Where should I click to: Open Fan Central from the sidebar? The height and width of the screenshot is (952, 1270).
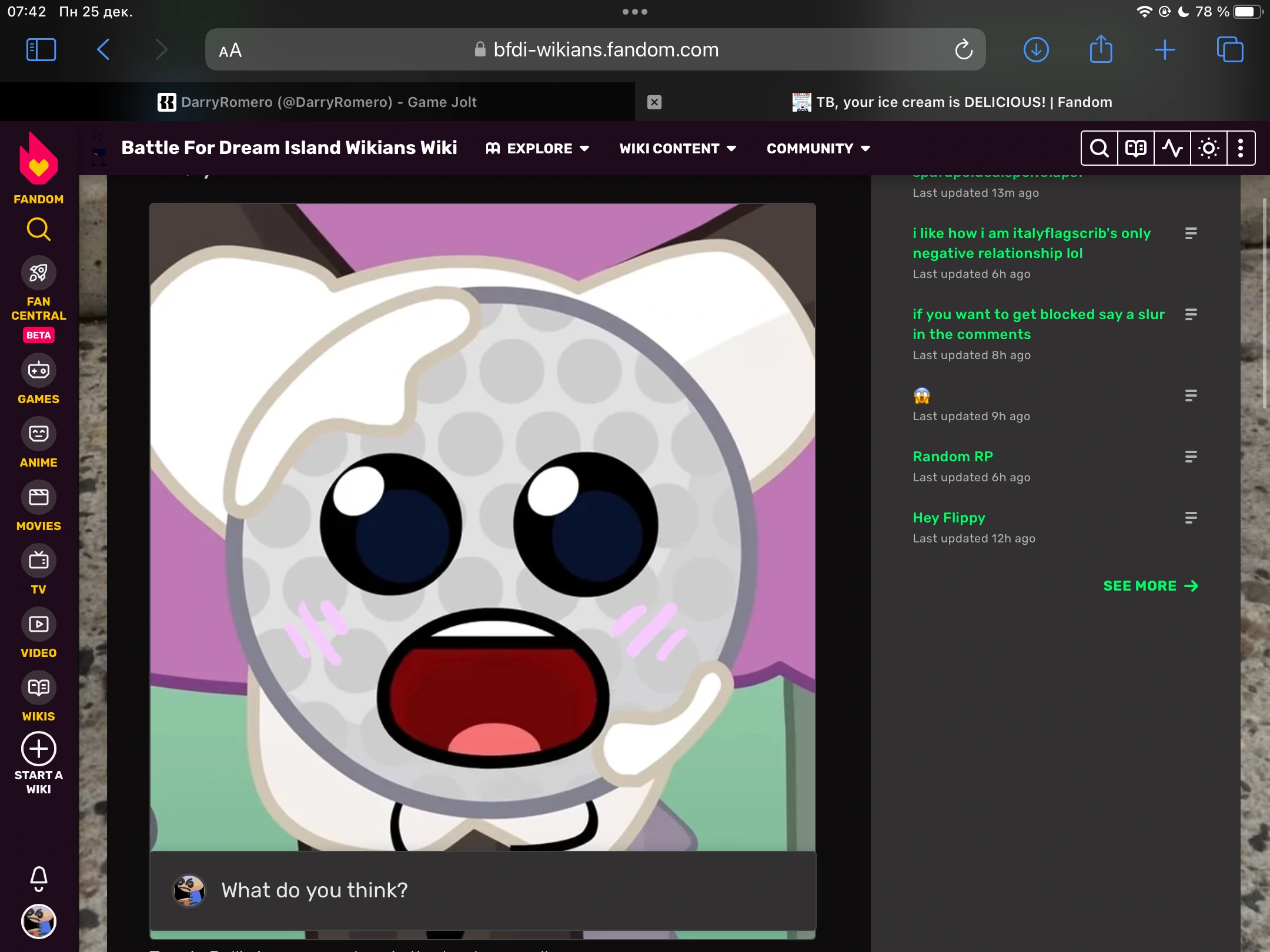38,272
